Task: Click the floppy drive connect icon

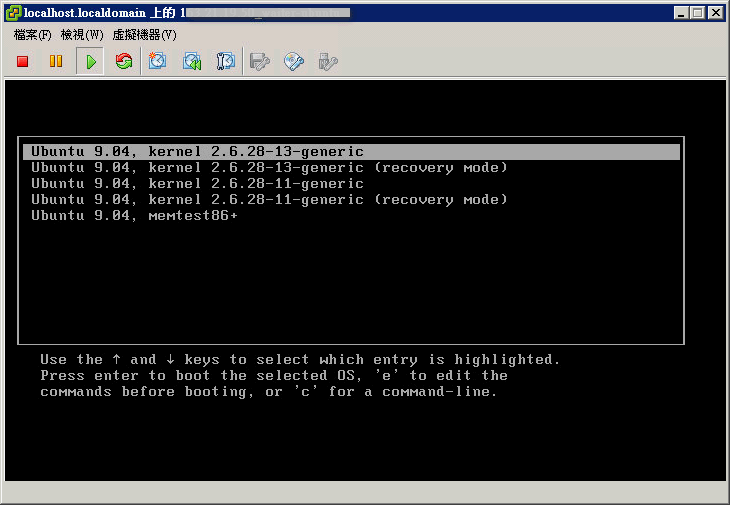Action: (260, 61)
